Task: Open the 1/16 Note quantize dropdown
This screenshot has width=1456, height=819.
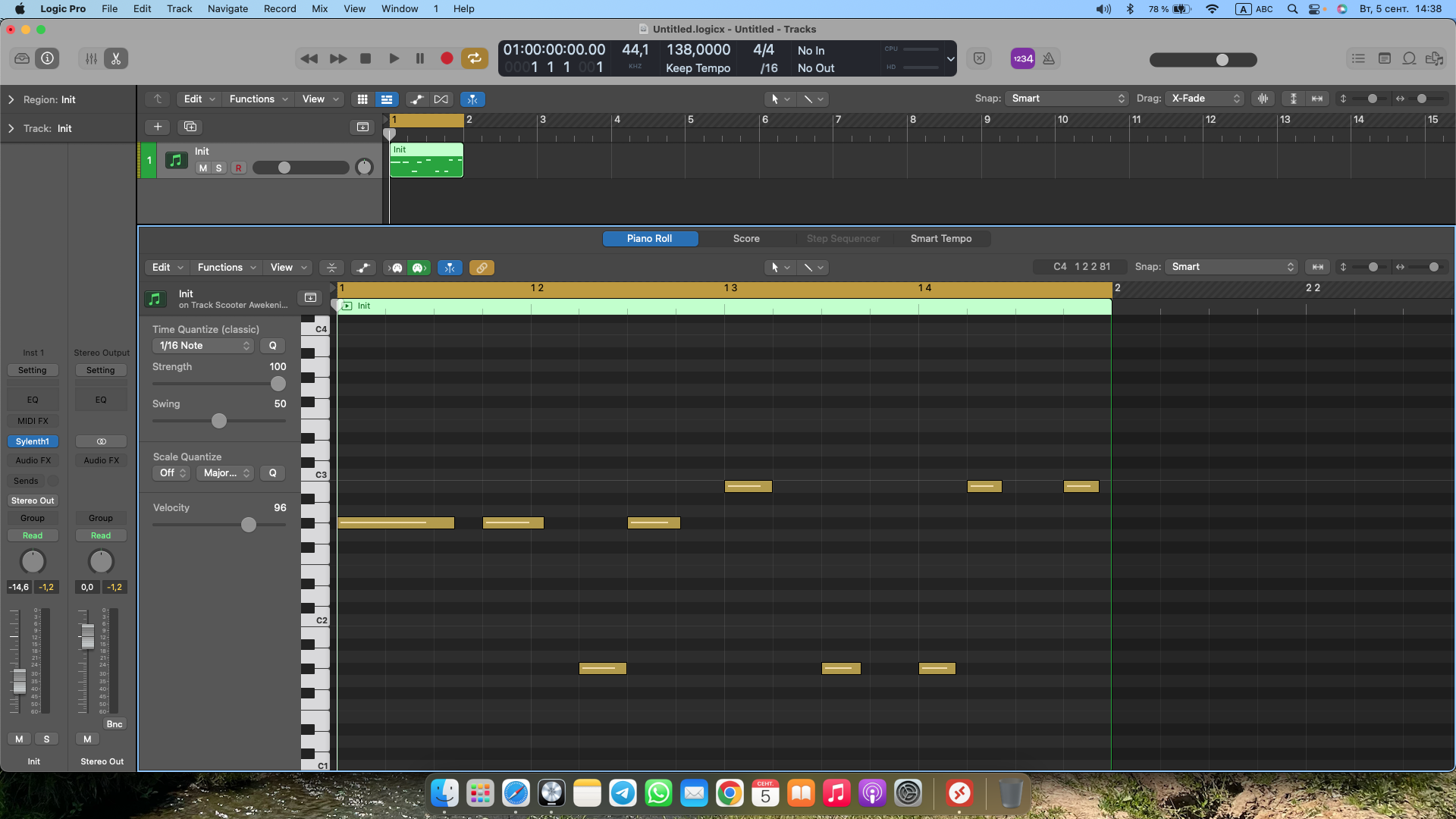Action: pyautogui.click(x=203, y=346)
